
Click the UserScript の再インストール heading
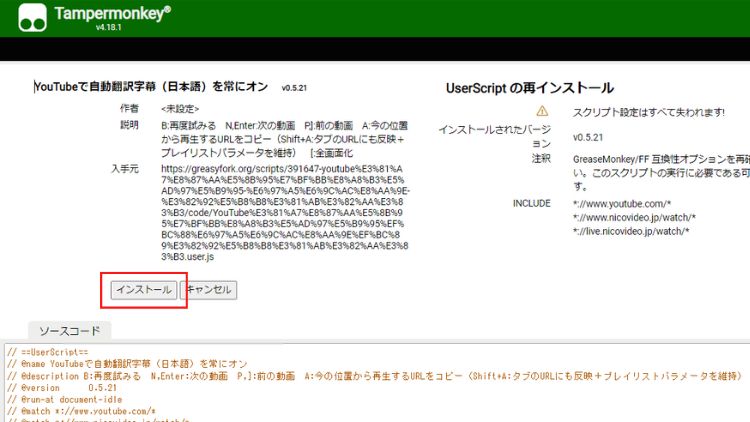click(x=529, y=88)
